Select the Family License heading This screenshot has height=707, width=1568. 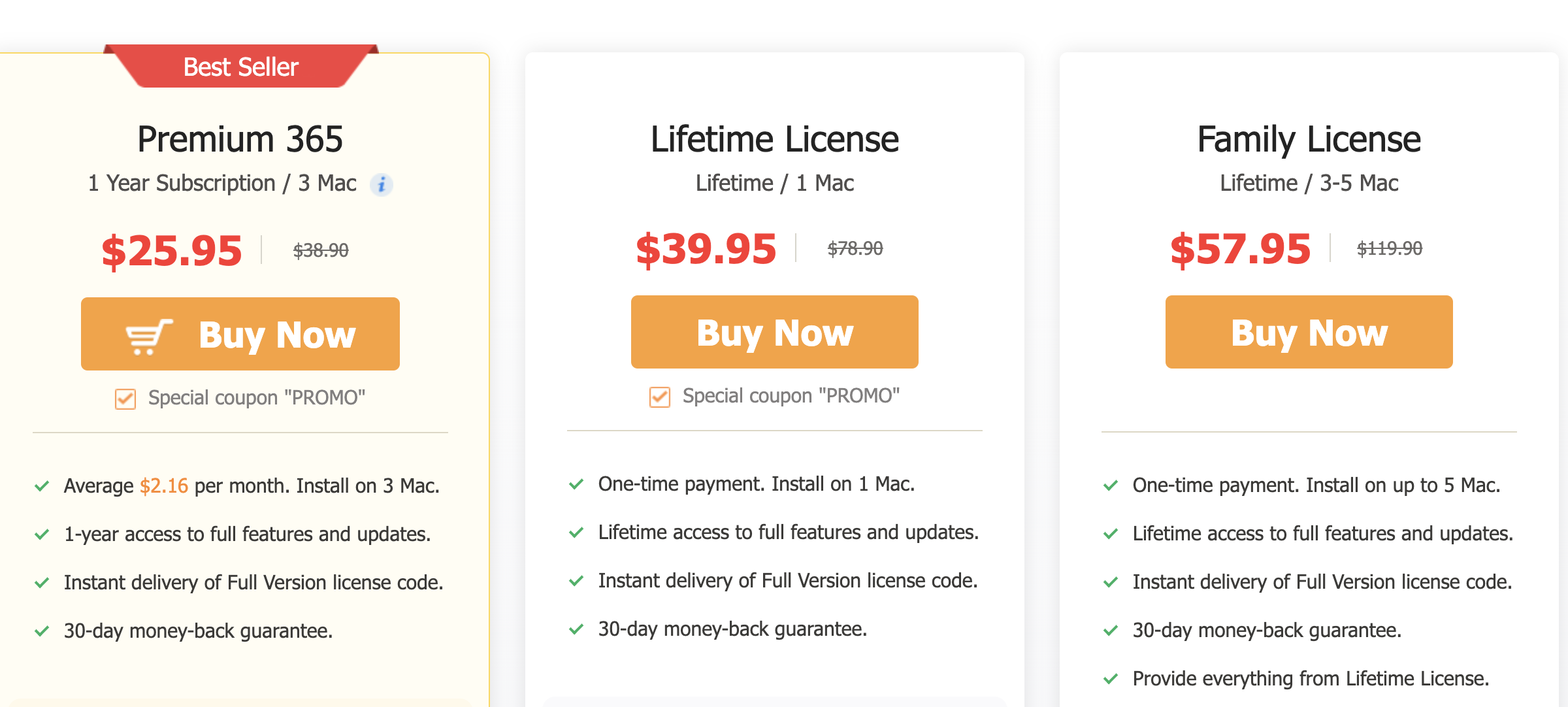coord(1309,140)
